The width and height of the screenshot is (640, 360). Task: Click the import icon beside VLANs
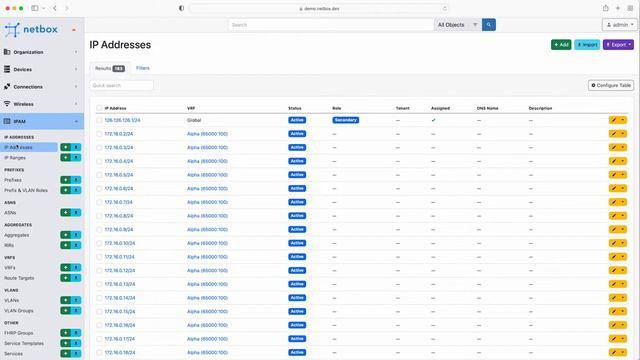pos(76,300)
